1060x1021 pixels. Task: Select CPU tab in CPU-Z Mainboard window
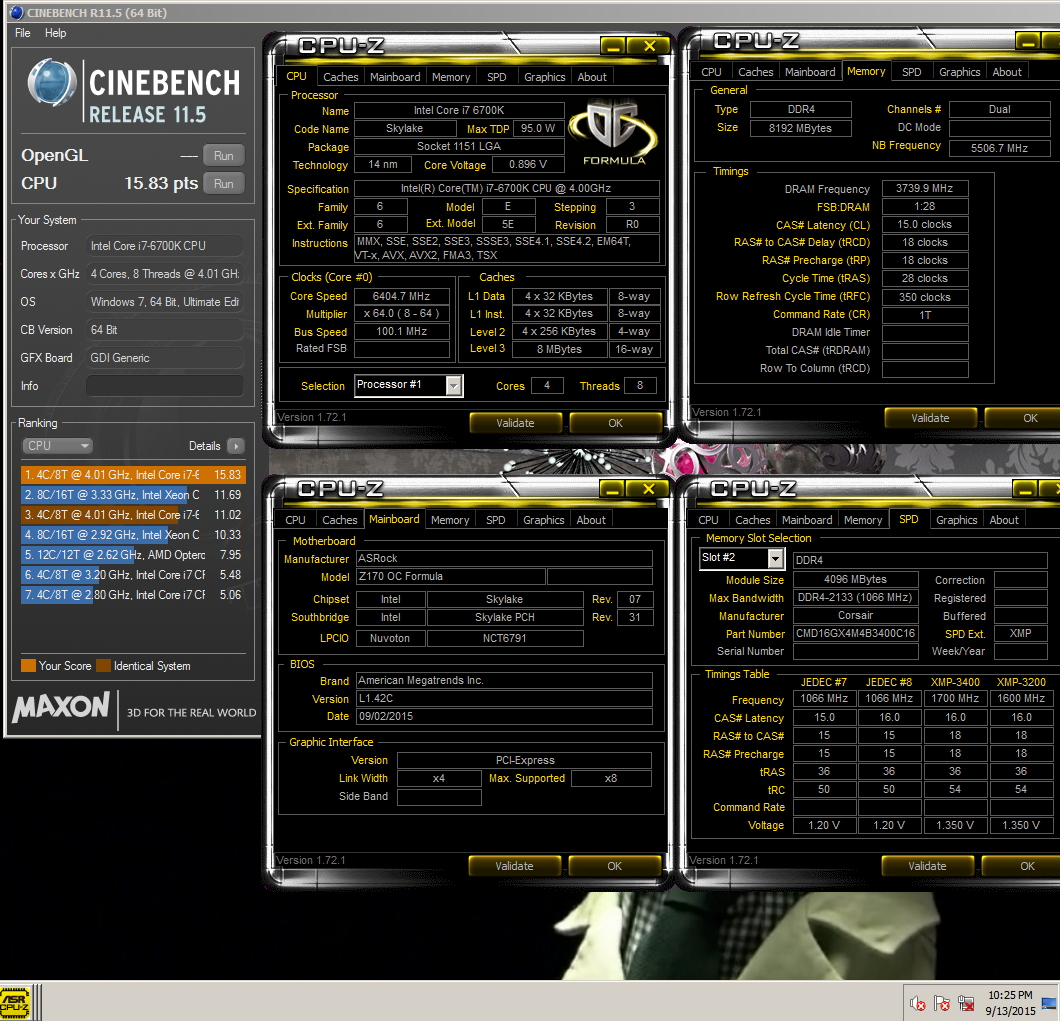295,520
